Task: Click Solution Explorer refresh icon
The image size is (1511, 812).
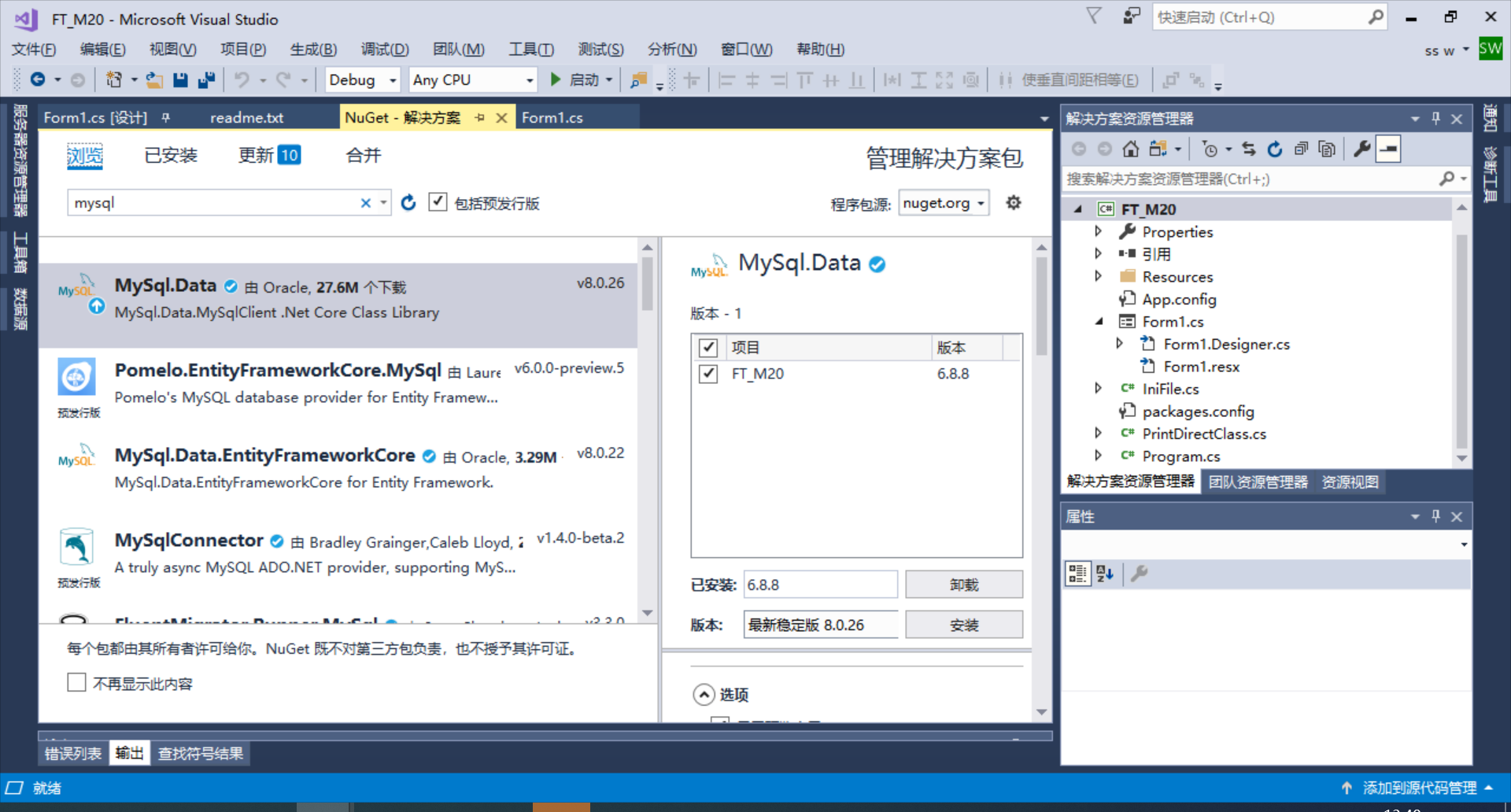Action: point(1275,149)
